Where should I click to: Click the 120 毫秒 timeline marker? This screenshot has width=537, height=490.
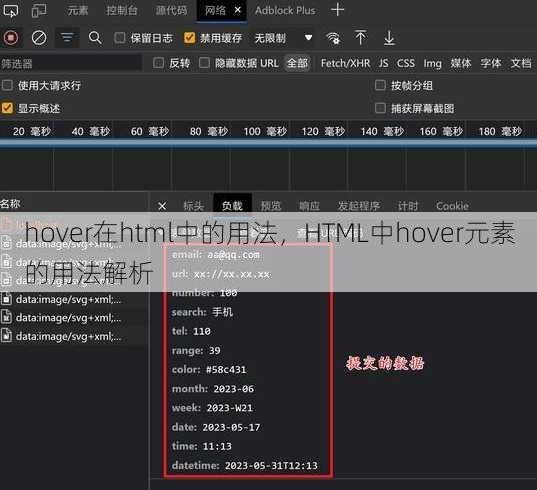pyautogui.click(x=323, y=131)
